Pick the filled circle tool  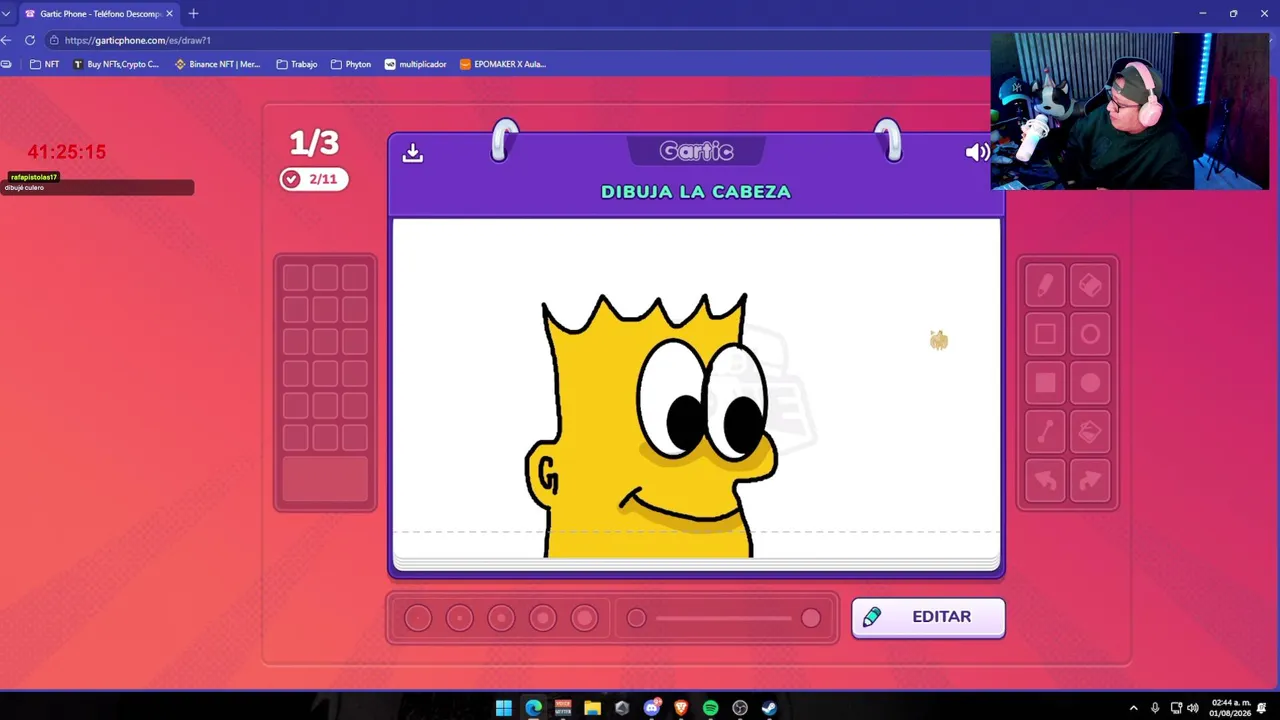[1090, 383]
